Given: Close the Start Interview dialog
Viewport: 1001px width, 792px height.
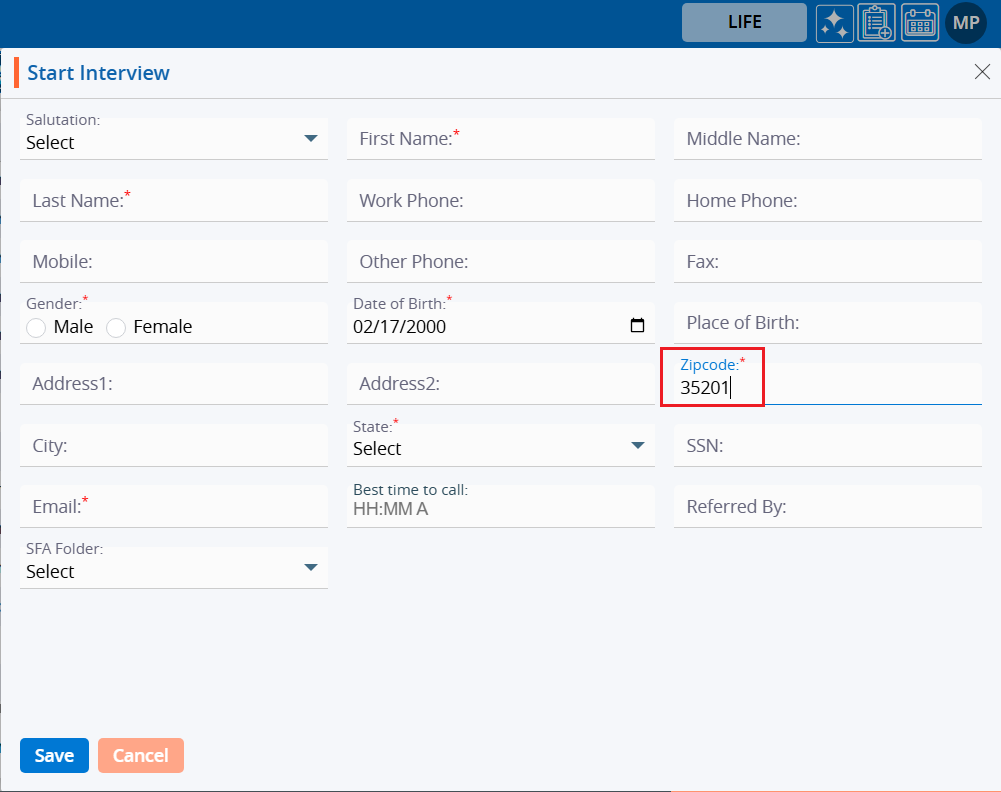Looking at the screenshot, I should coord(982,71).
